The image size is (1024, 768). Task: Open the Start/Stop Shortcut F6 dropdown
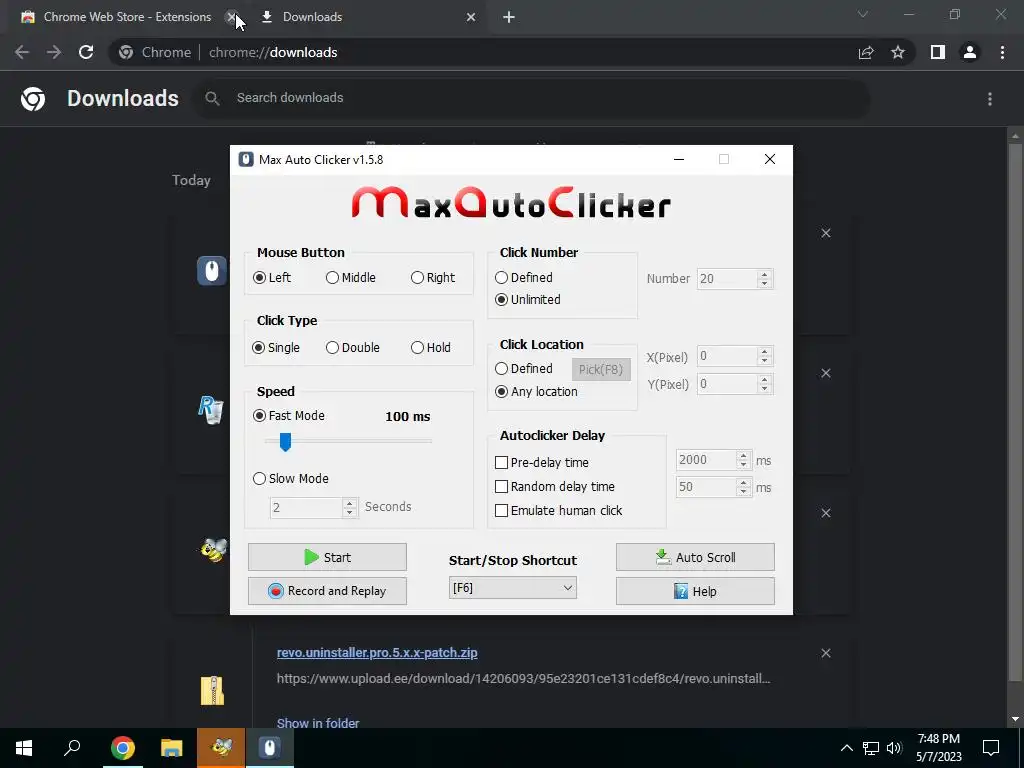tap(513, 588)
